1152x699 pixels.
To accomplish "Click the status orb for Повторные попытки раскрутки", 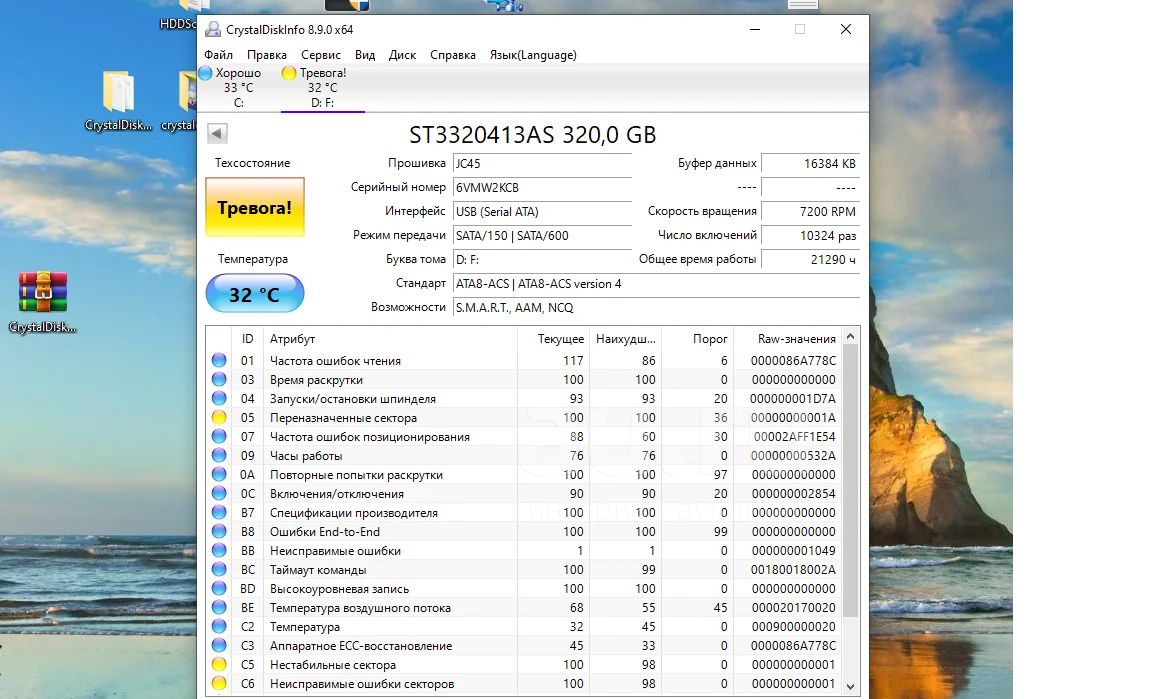I will click(219, 474).
